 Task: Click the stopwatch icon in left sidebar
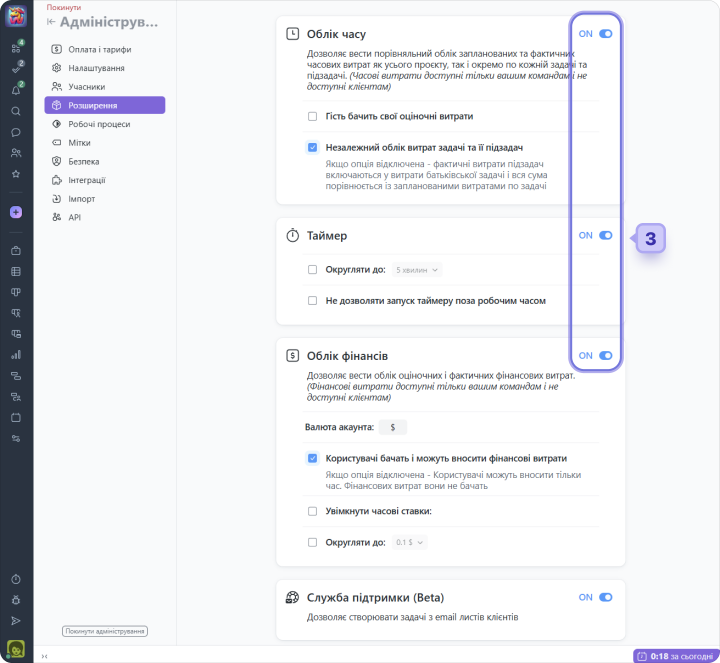pos(15,579)
